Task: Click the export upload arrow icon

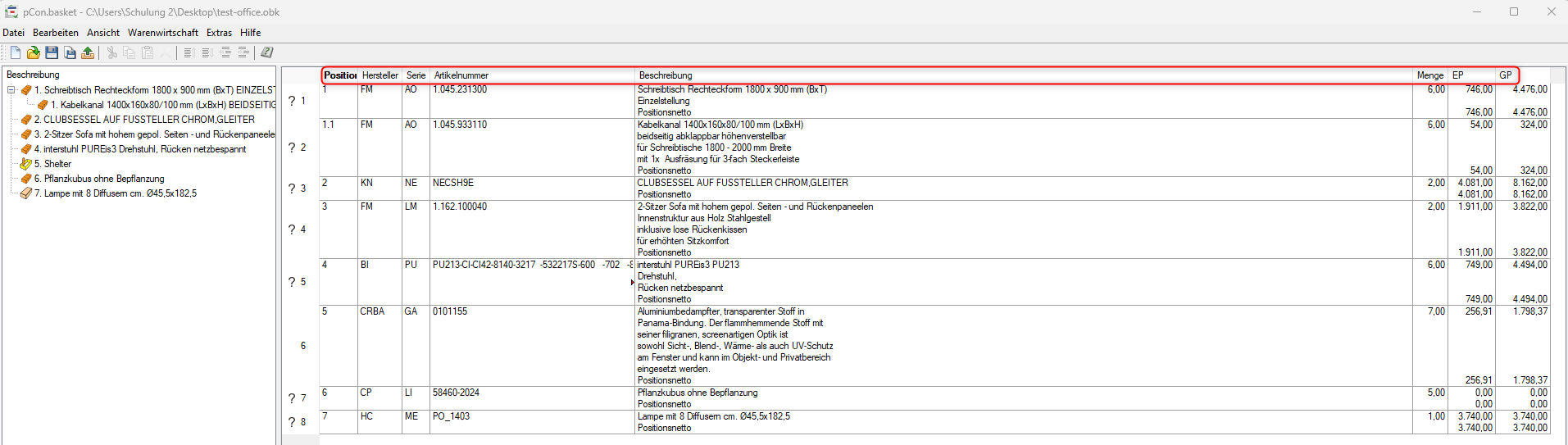Action: [x=88, y=52]
